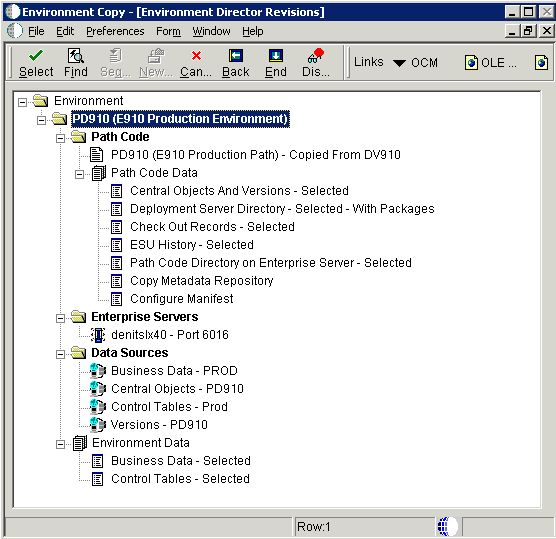Collapse the Environment Data node

60,445
